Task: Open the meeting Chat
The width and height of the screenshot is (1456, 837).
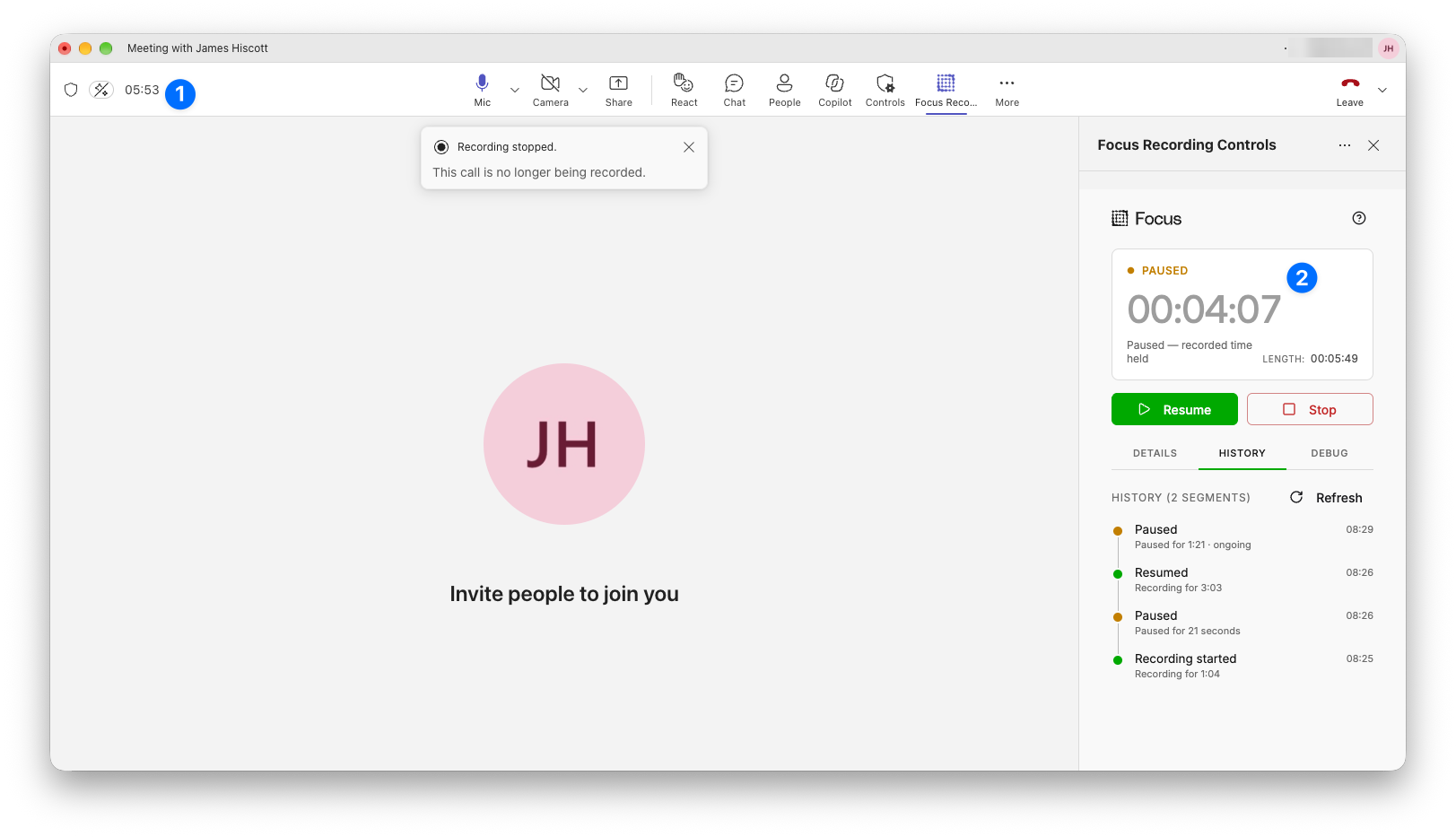Action: tap(734, 90)
